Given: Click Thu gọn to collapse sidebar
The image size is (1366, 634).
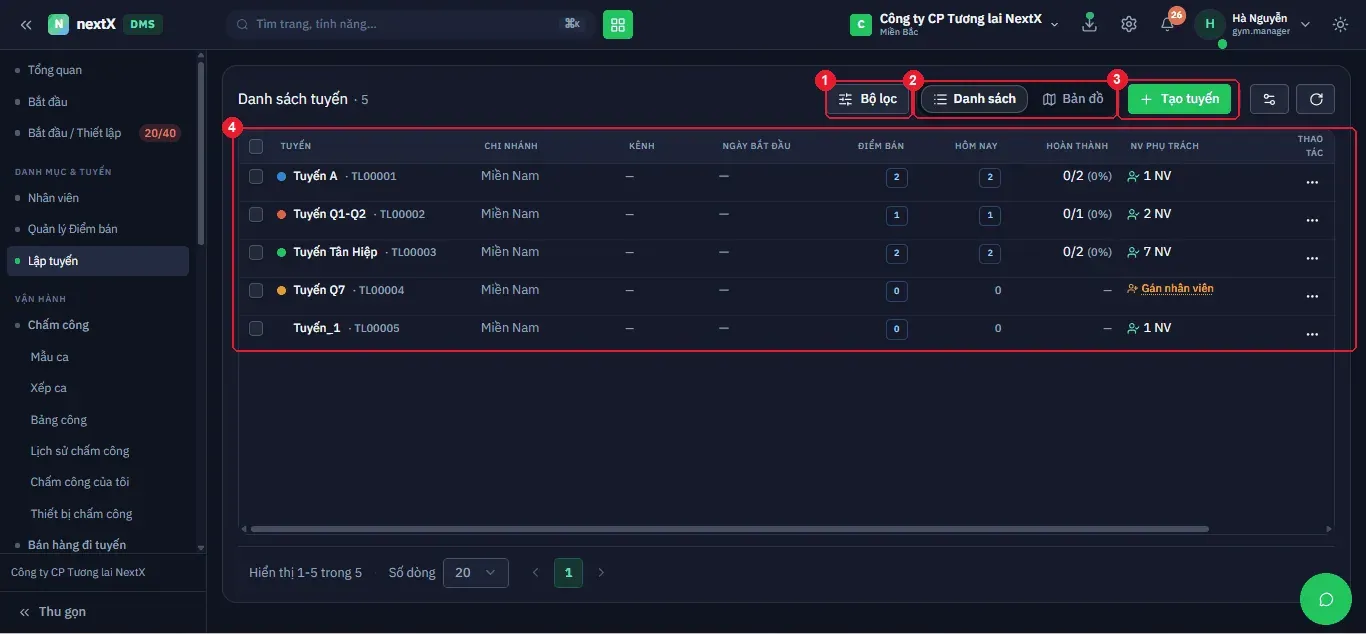Looking at the screenshot, I should coord(52,612).
